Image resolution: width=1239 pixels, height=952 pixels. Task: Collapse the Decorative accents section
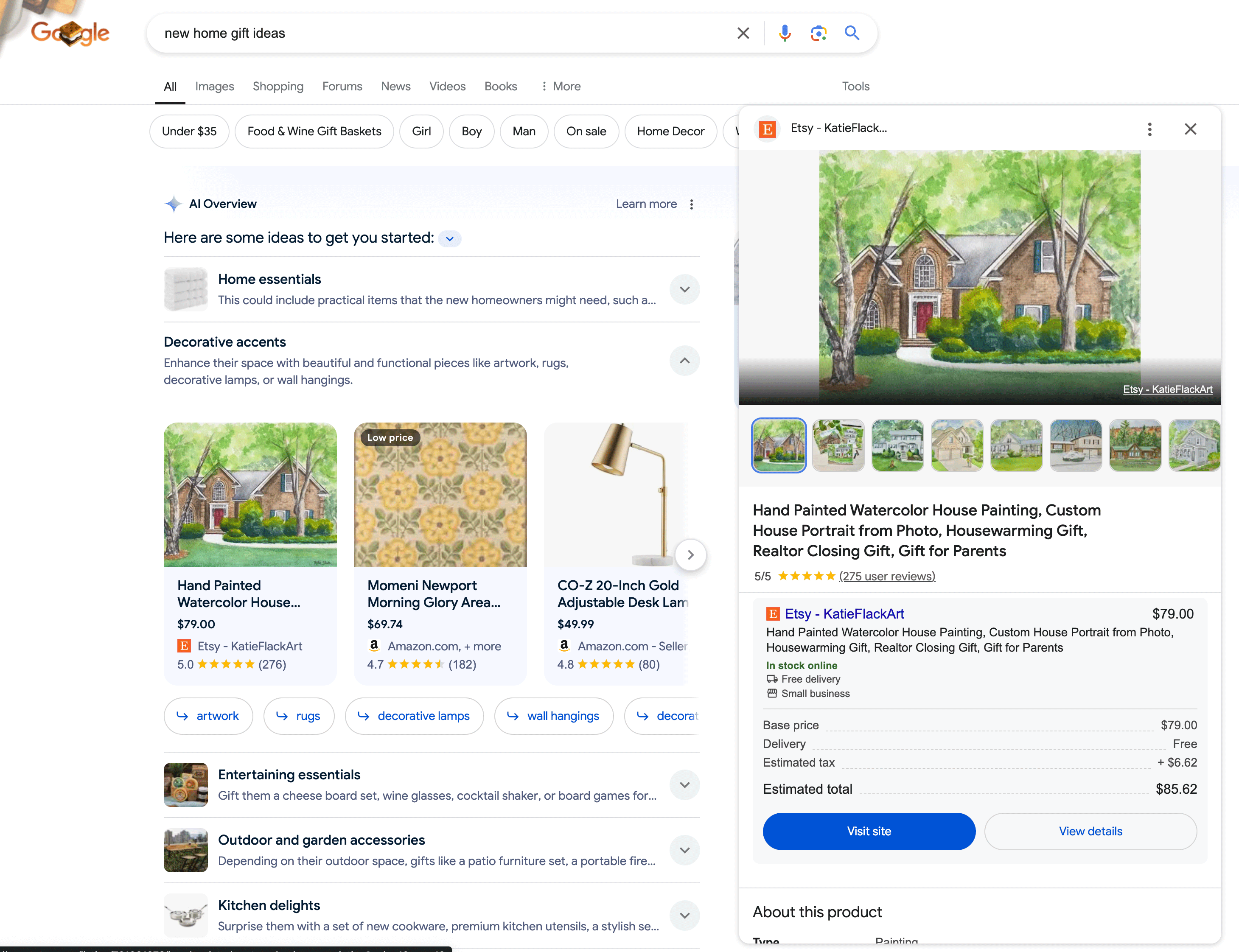pos(684,361)
